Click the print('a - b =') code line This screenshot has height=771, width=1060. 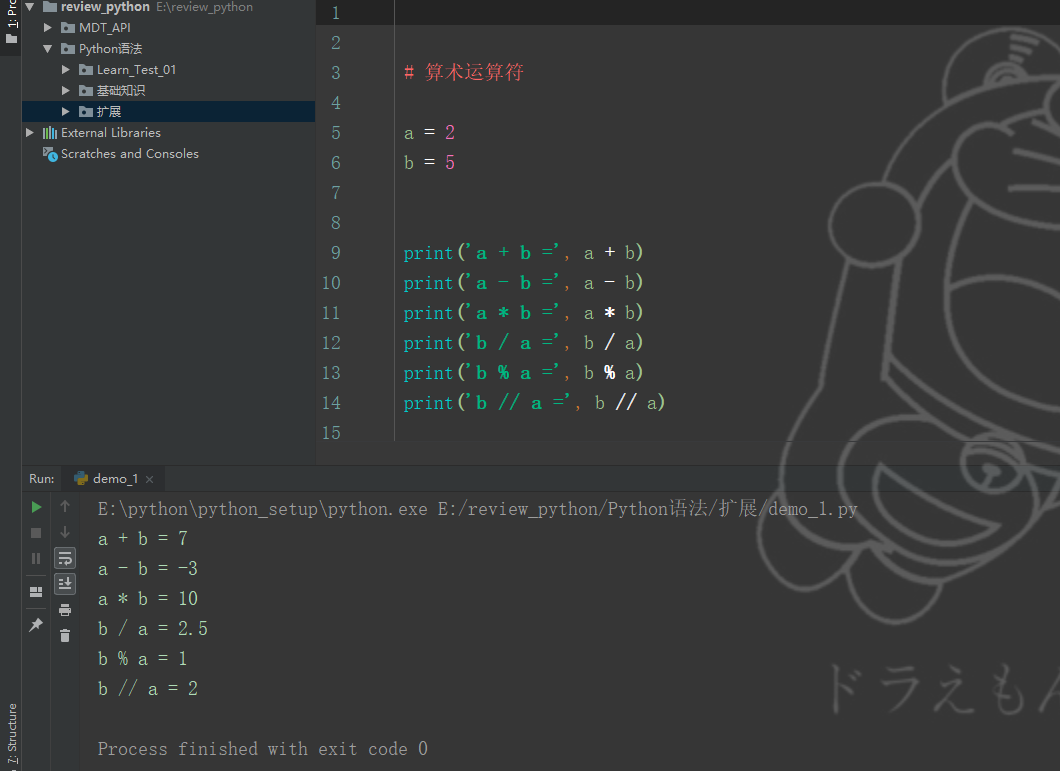pyautogui.click(x=523, y=283)
